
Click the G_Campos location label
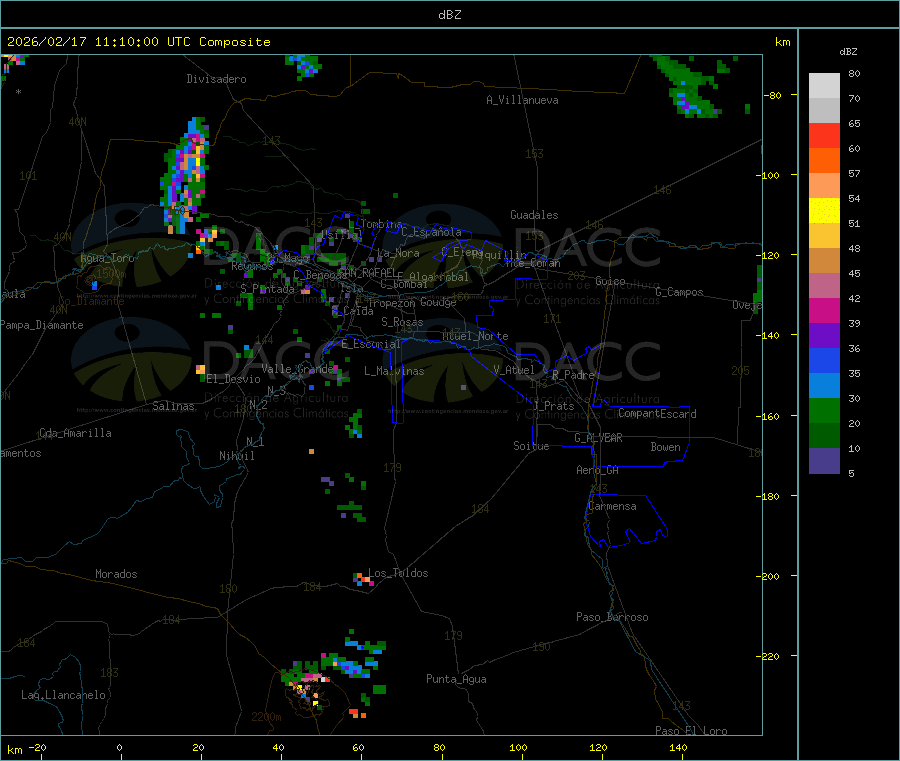[x=680, y=292]
